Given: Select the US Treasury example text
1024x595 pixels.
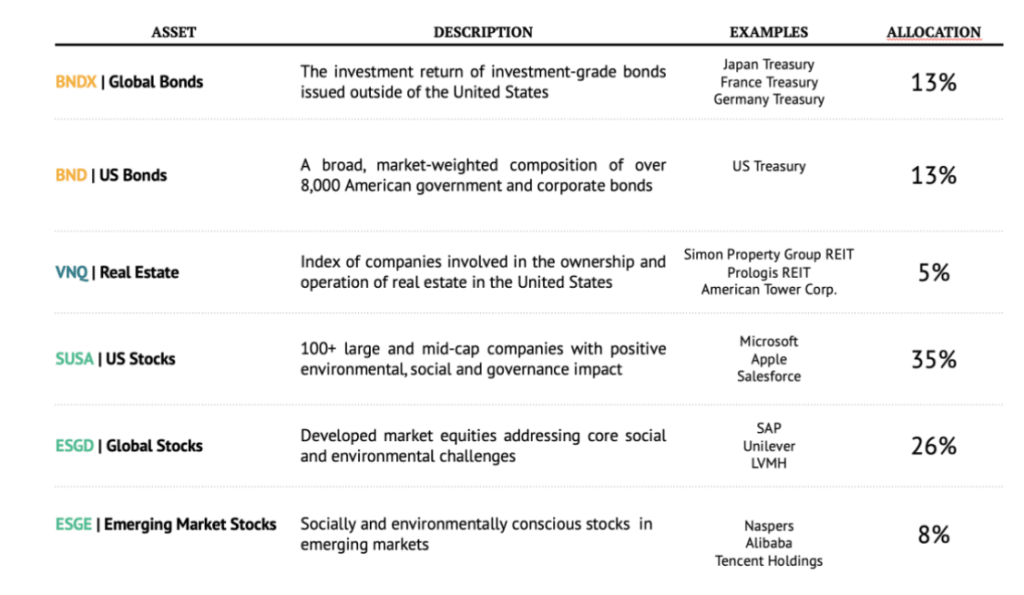Looking at the screenshot, I should pyautogui.click(x=768, y=166).
